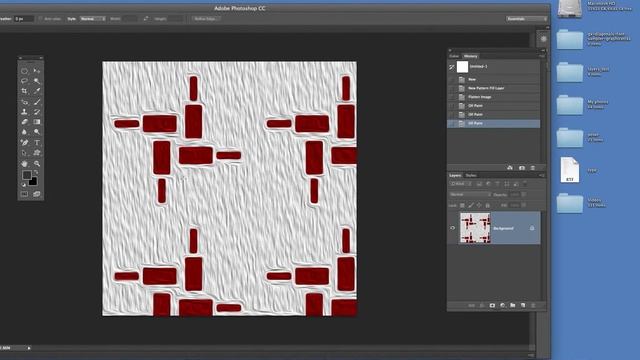Open the Videos folder on desktop
The image size is (640, 360).
coord(570,203)
